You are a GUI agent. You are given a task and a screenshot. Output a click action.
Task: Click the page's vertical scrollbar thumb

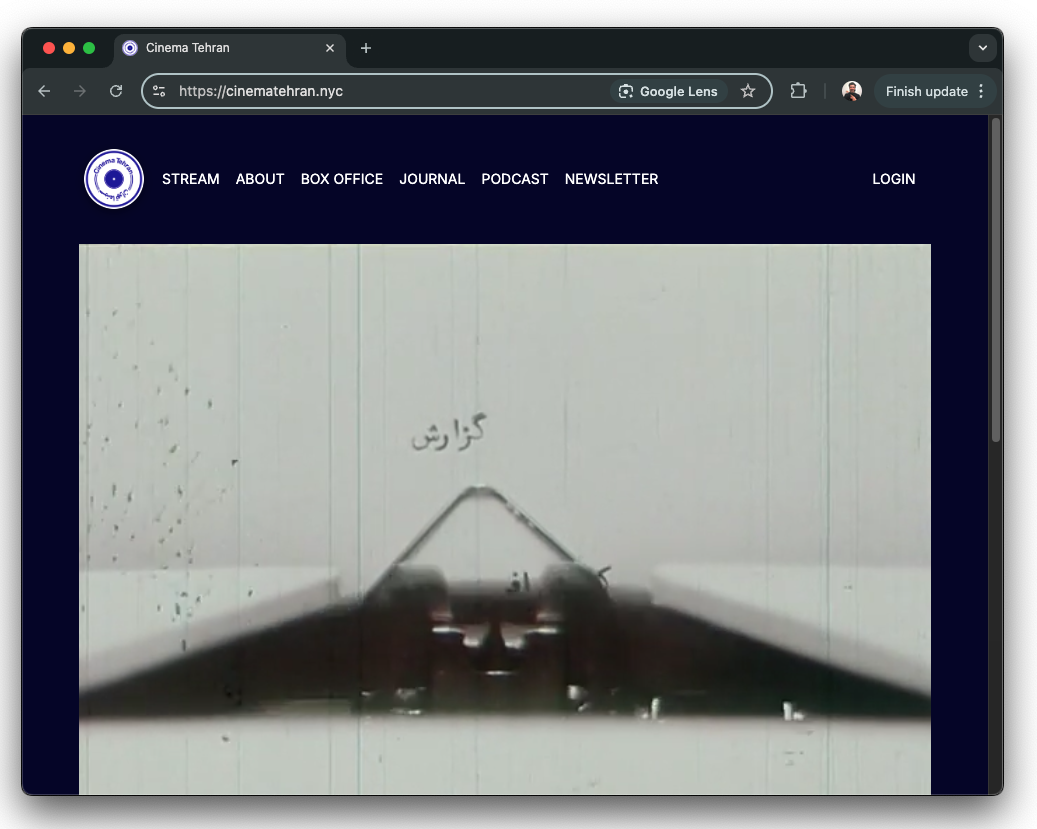[996, 280]
